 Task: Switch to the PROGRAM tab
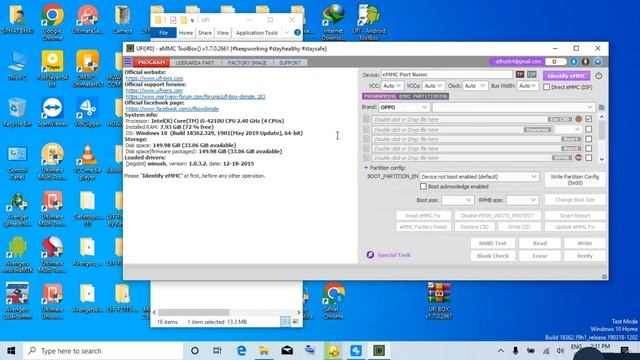(151, 62)
